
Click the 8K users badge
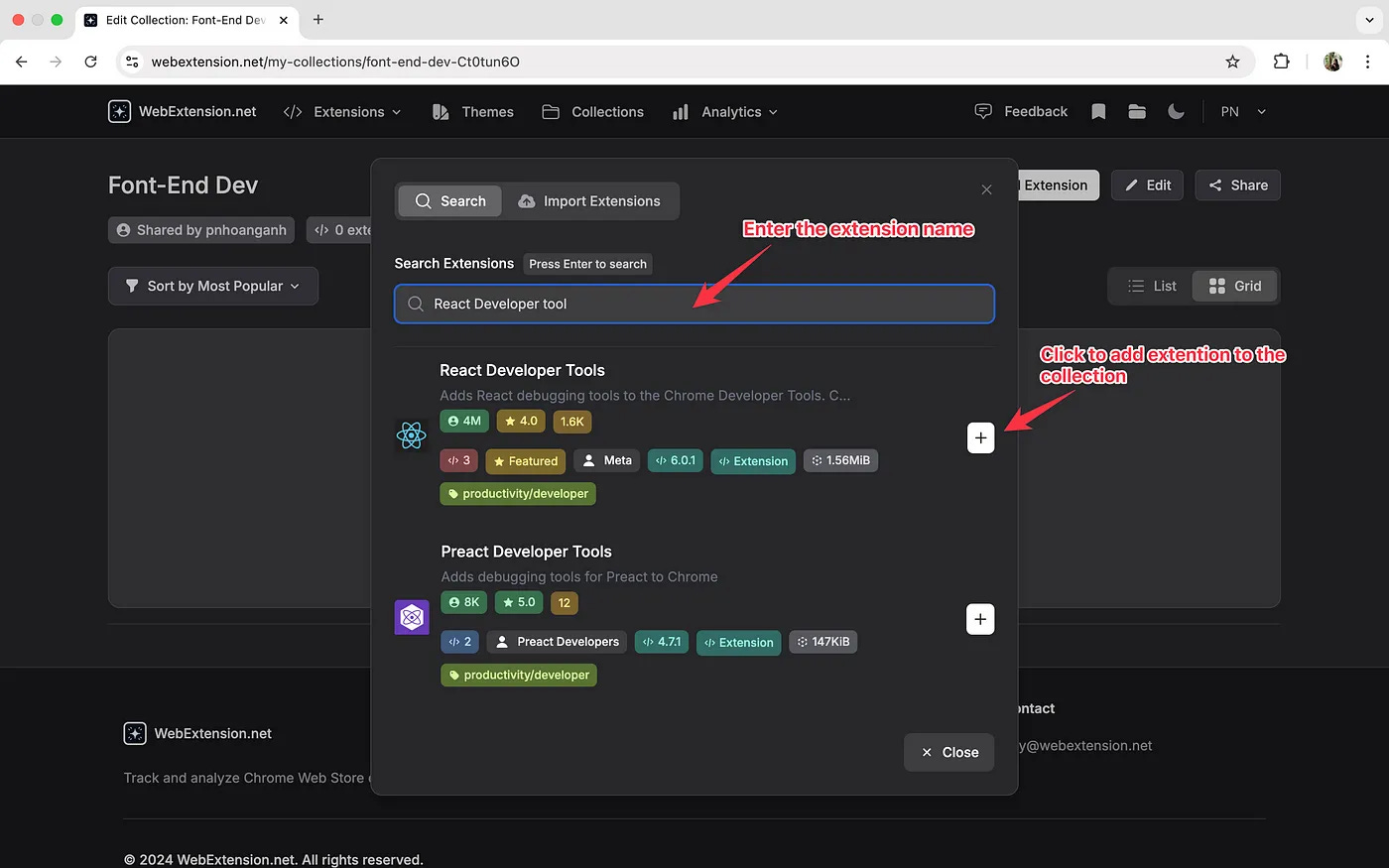point(464,602)
